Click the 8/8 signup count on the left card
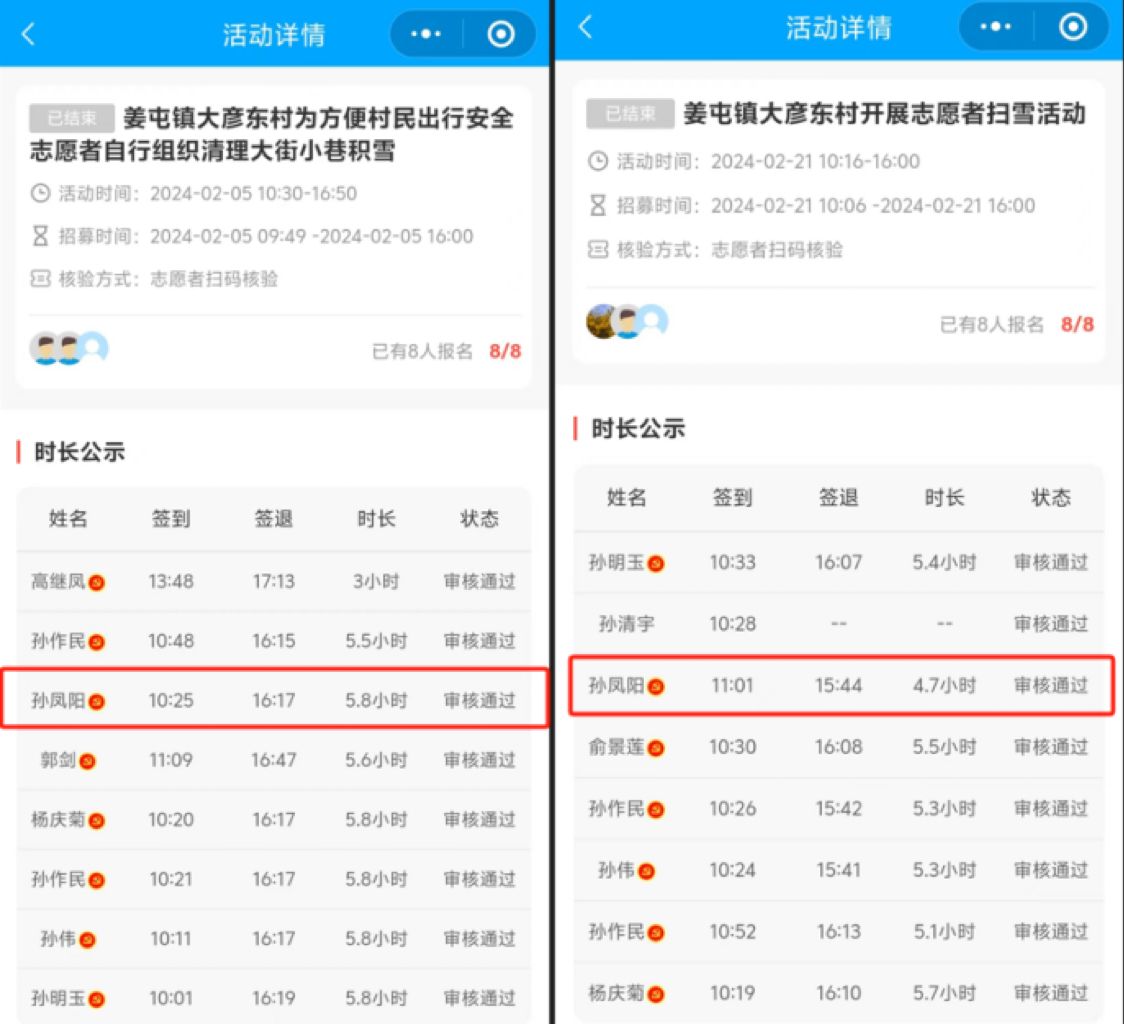The width and height of the screenshot is (1124, 1024). click(x=505, y=351)
